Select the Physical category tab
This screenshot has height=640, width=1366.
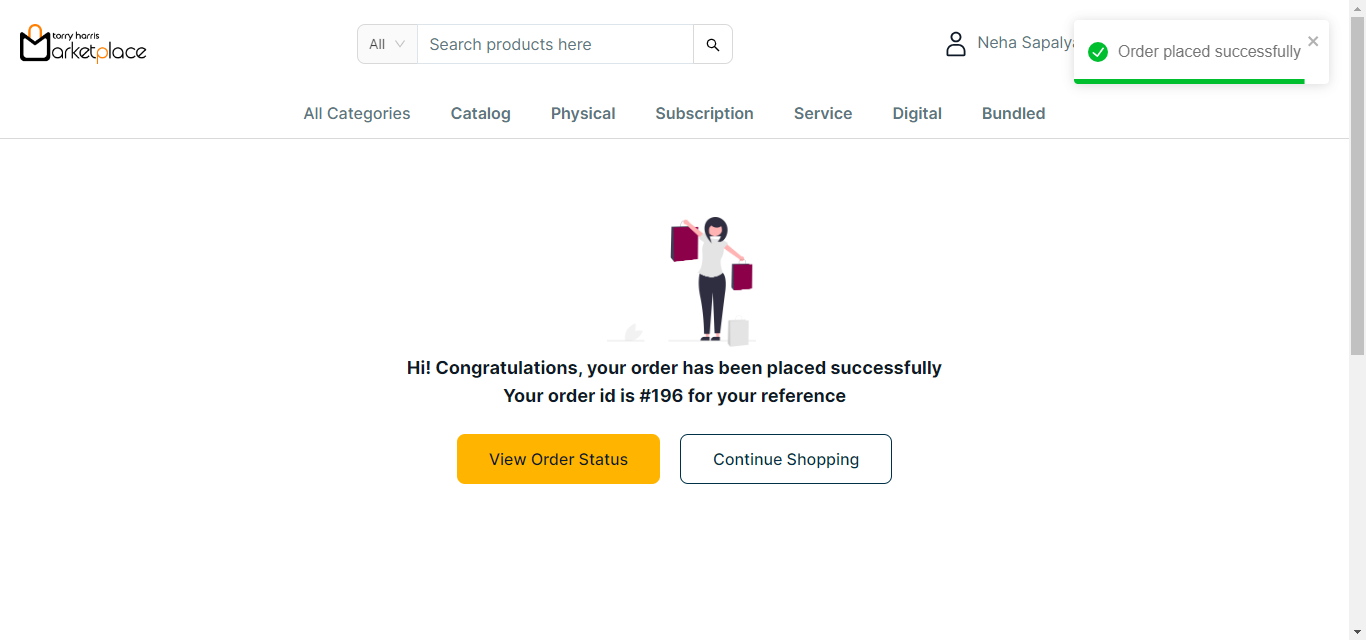coord(583,114)
